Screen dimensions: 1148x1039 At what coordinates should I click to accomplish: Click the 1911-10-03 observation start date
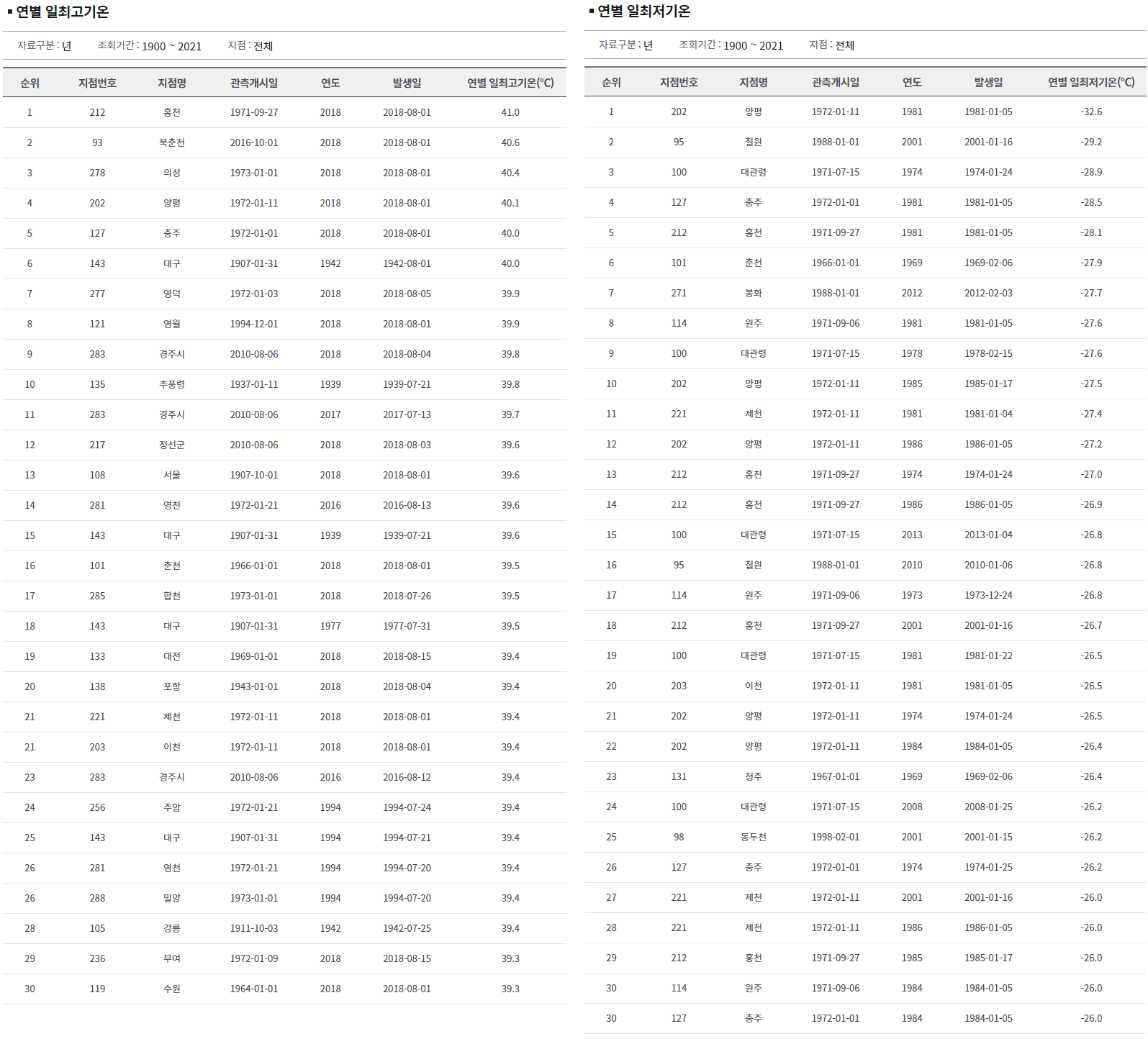(254, 928)
